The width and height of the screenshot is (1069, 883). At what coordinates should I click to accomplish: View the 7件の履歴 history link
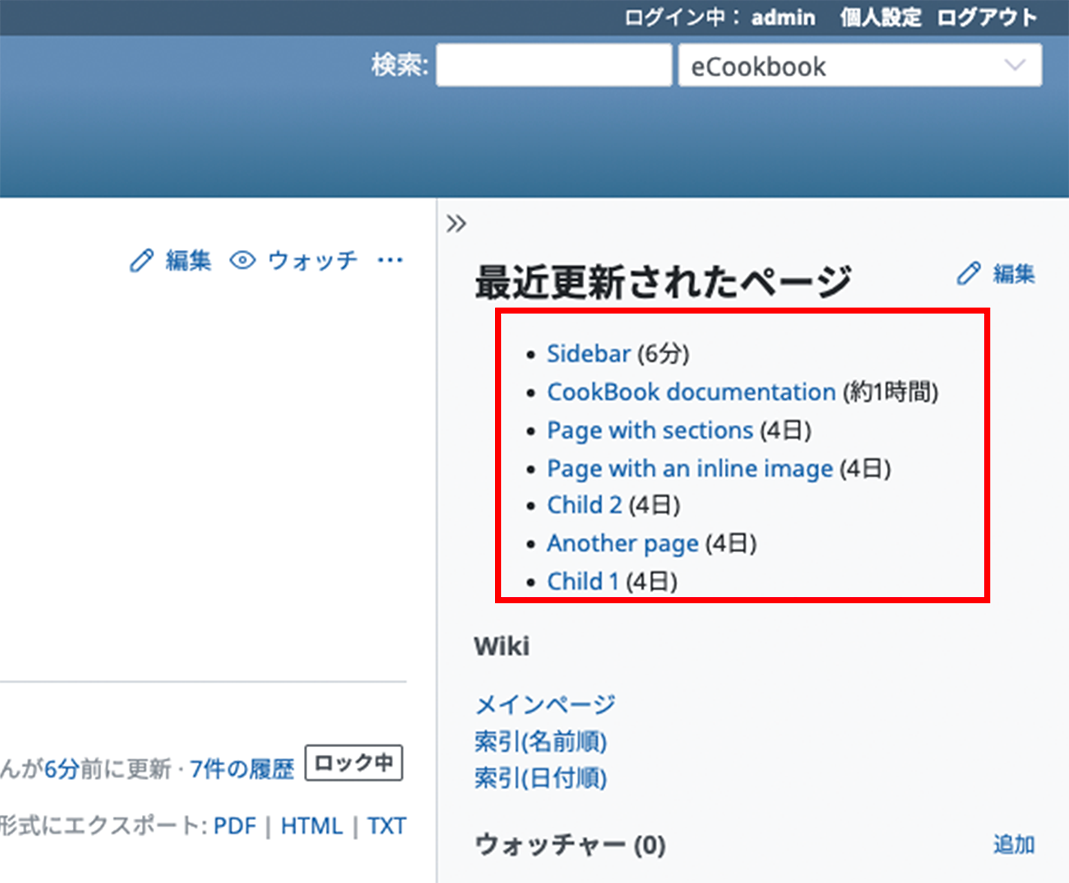pyautogui.click(x=242, y=768)
